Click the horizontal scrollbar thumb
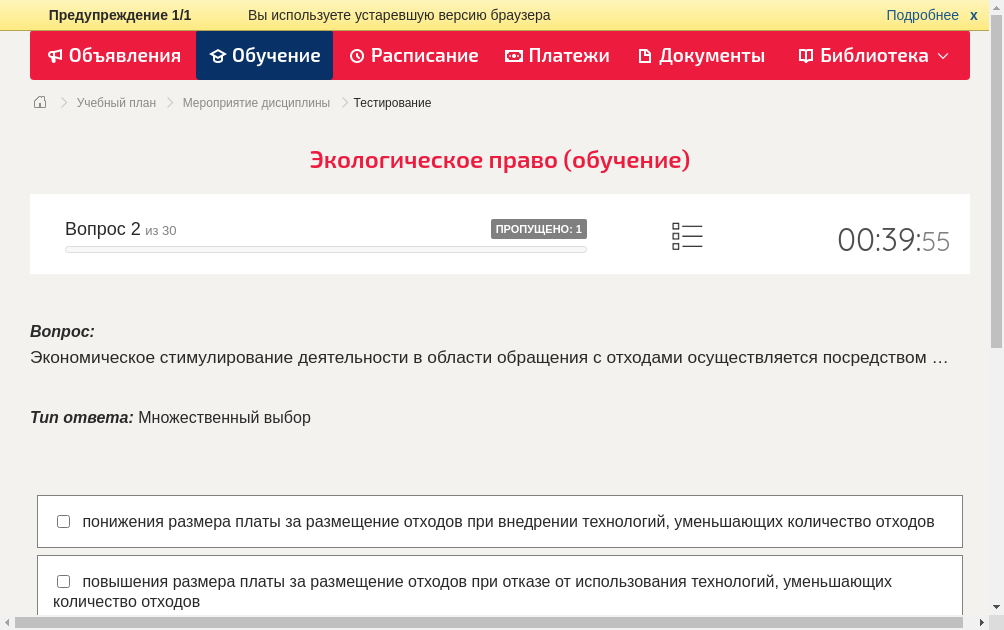 (x=489, y=622)
